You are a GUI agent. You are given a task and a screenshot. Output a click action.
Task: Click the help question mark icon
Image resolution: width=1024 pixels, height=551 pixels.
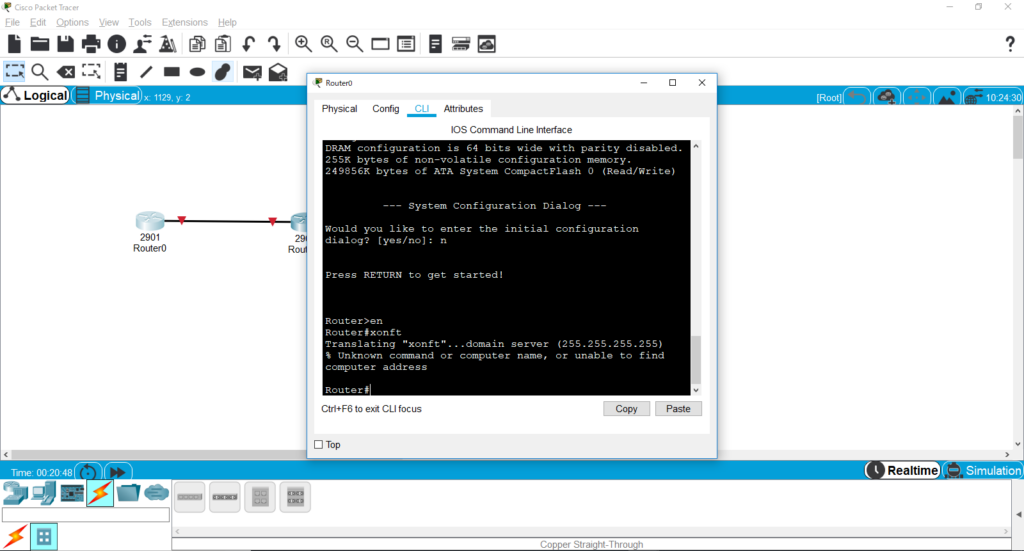pyautogui.click(x=1010, y=44)
